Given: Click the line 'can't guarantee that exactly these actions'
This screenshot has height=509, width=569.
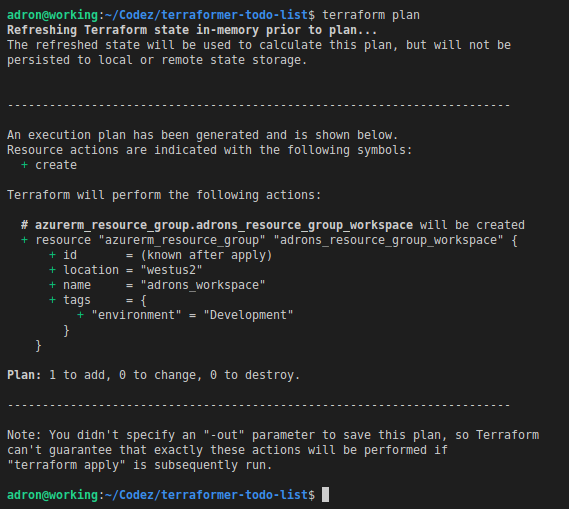Looking at the screenshot, I should [x=227, y=450].
